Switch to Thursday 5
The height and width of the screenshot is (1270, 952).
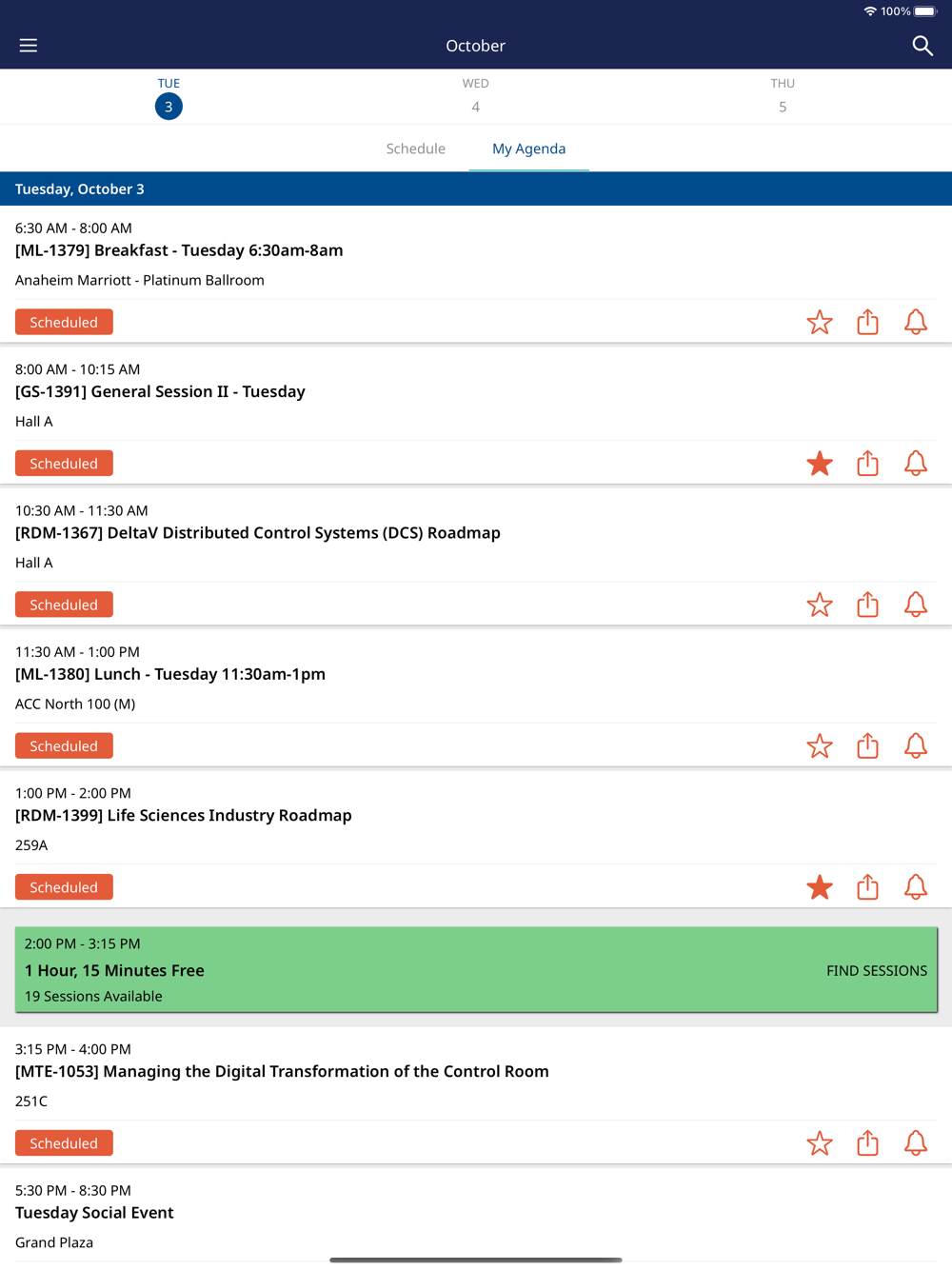[783, 96]
